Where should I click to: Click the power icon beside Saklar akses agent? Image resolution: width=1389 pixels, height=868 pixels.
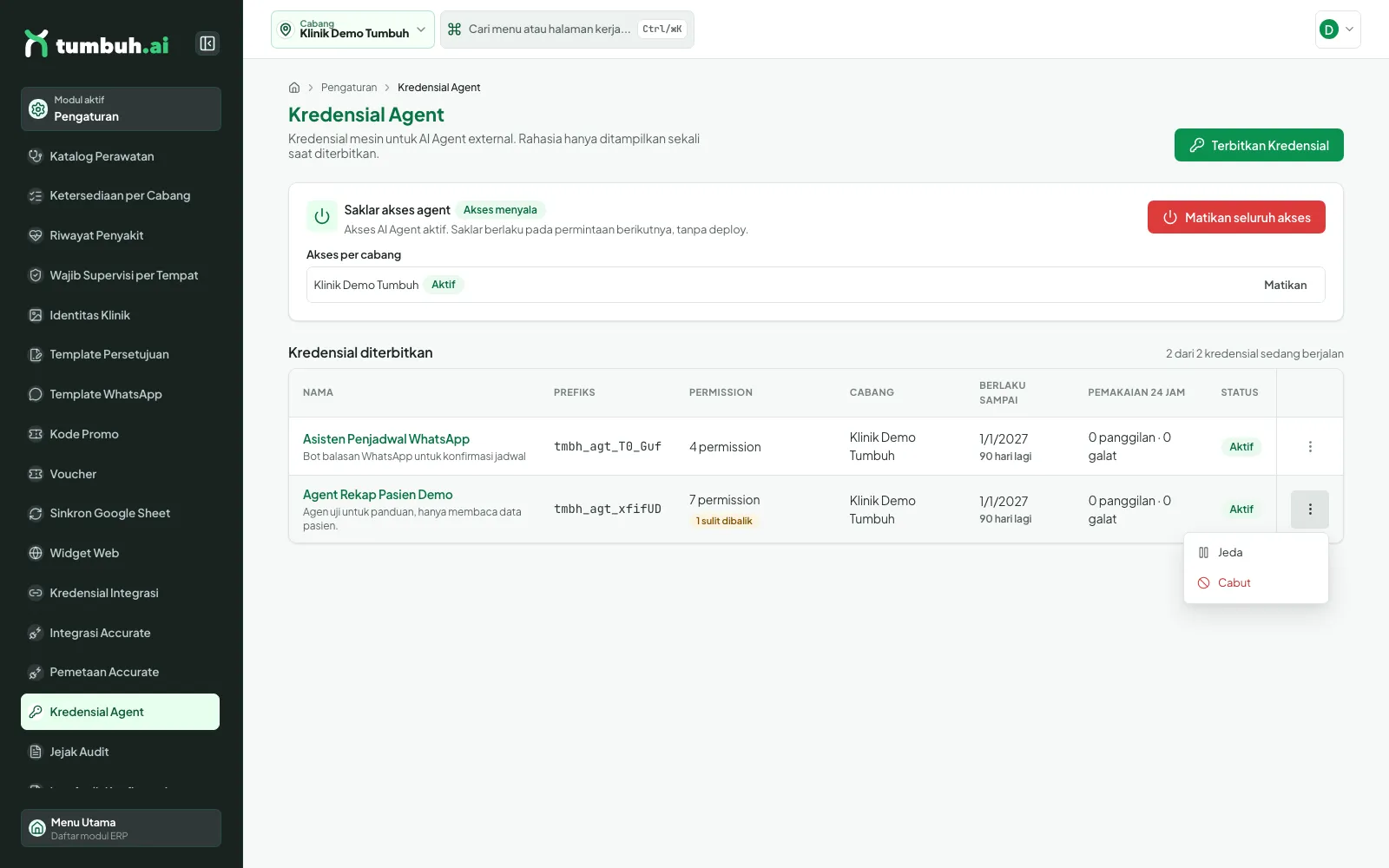tap(322, 217)
